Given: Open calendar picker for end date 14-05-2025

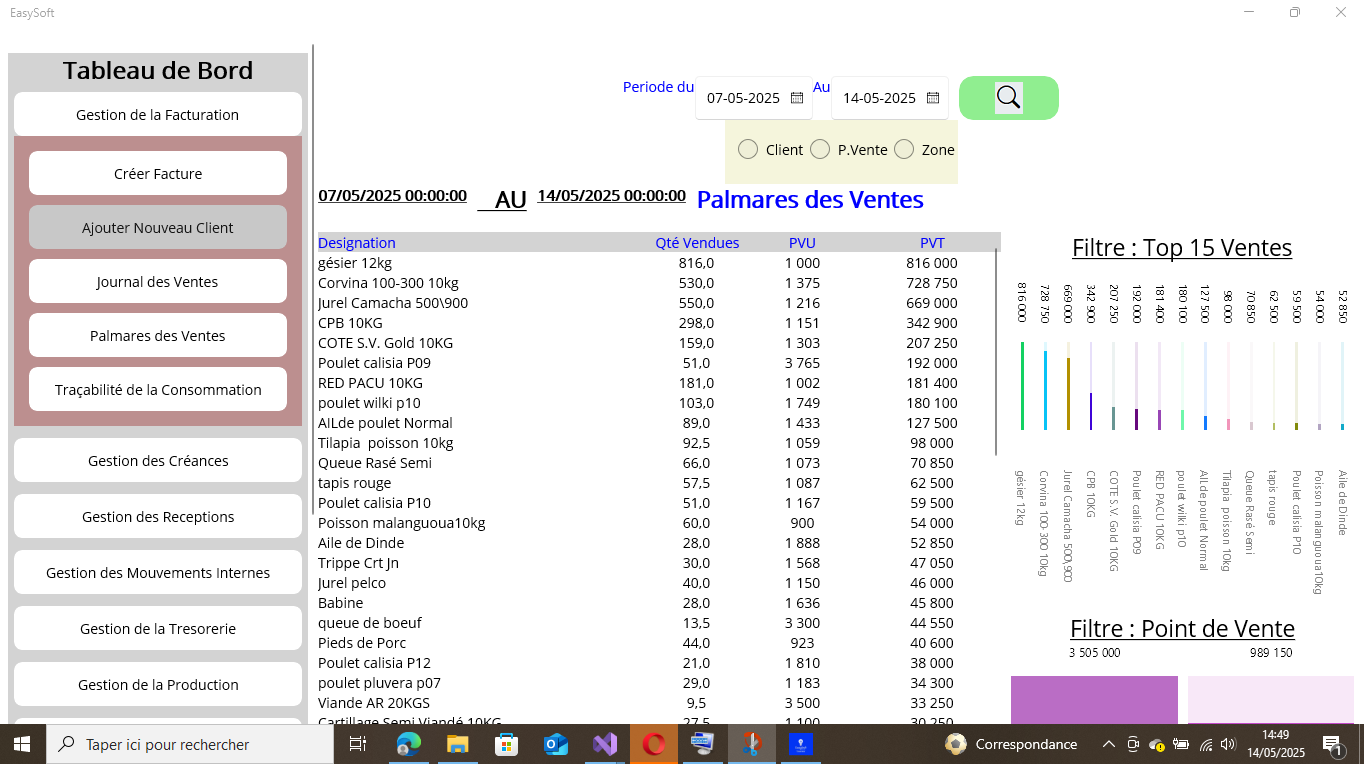Looking at the screenshot, I should coord(933,98).
